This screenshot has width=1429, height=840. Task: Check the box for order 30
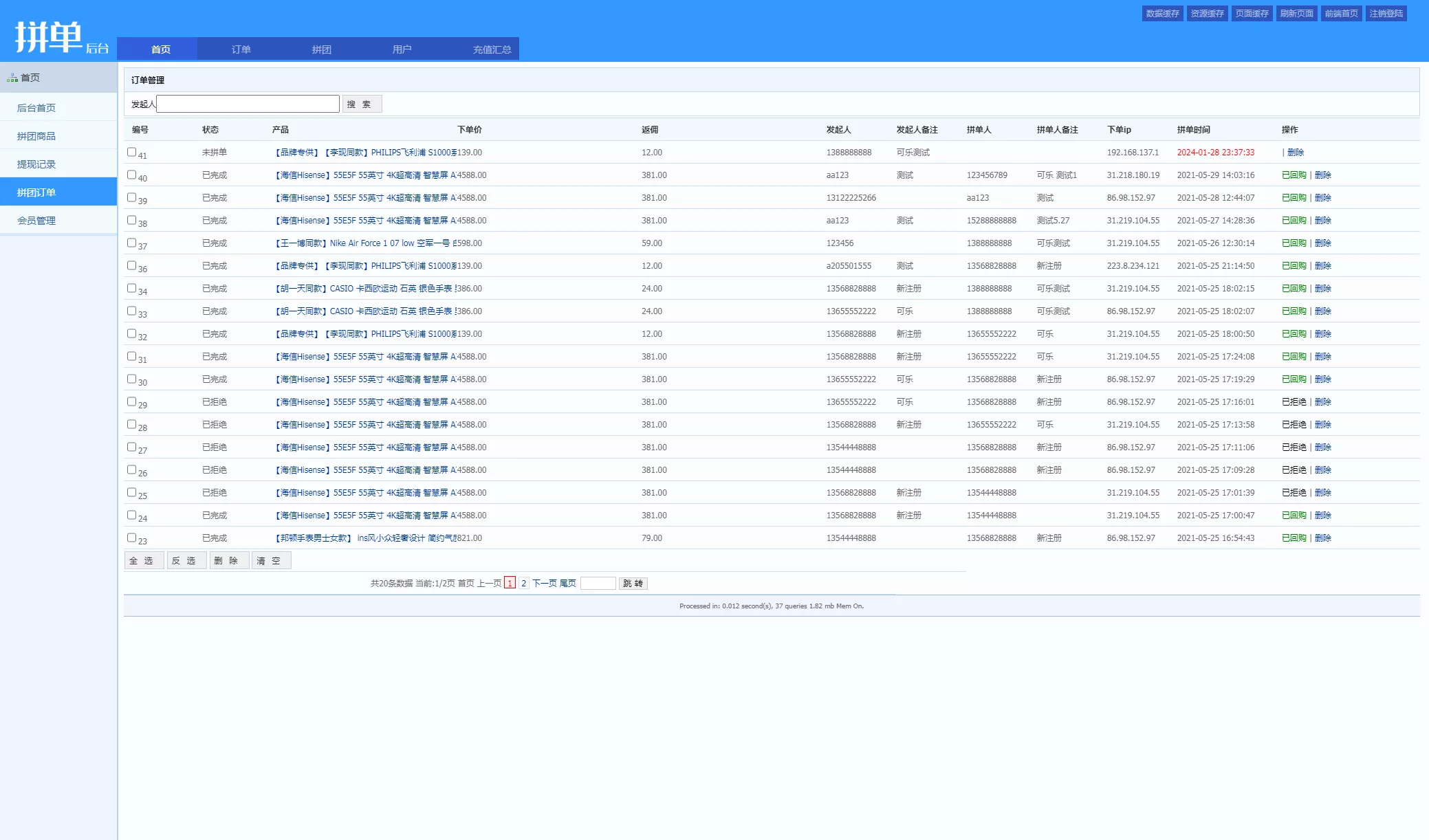131,379
